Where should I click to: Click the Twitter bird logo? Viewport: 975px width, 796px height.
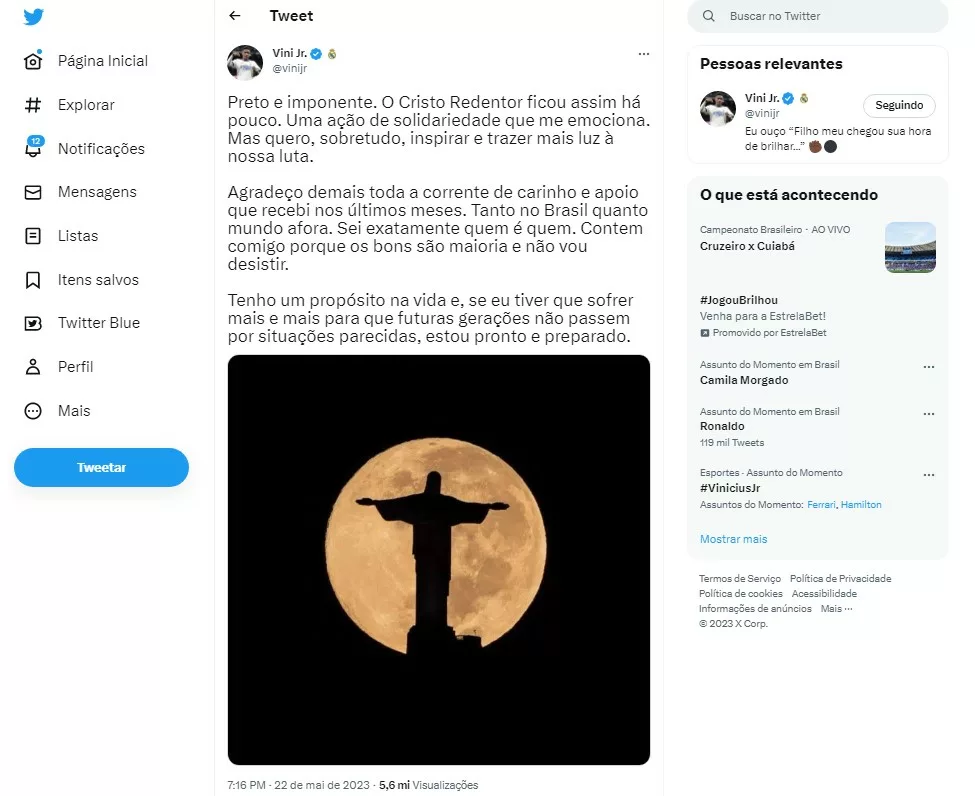tap(33, 17)
